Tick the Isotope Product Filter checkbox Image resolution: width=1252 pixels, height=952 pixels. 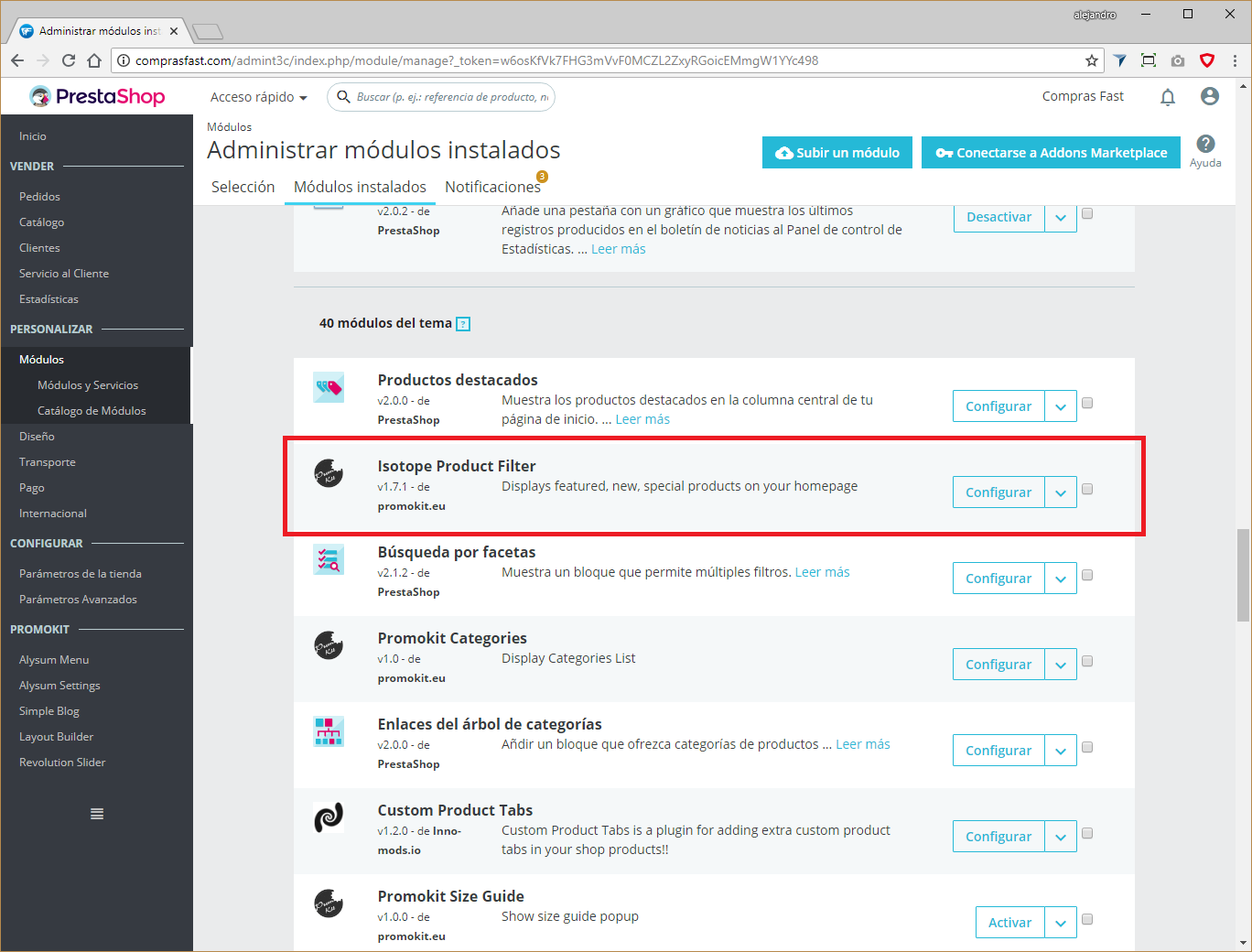(1087, 489)
